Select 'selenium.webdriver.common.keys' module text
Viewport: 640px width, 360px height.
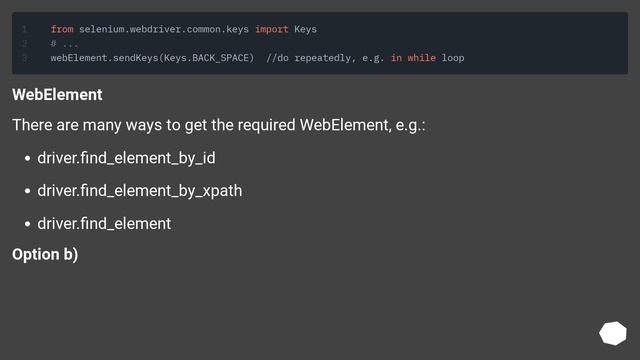[x=164, y=29]
